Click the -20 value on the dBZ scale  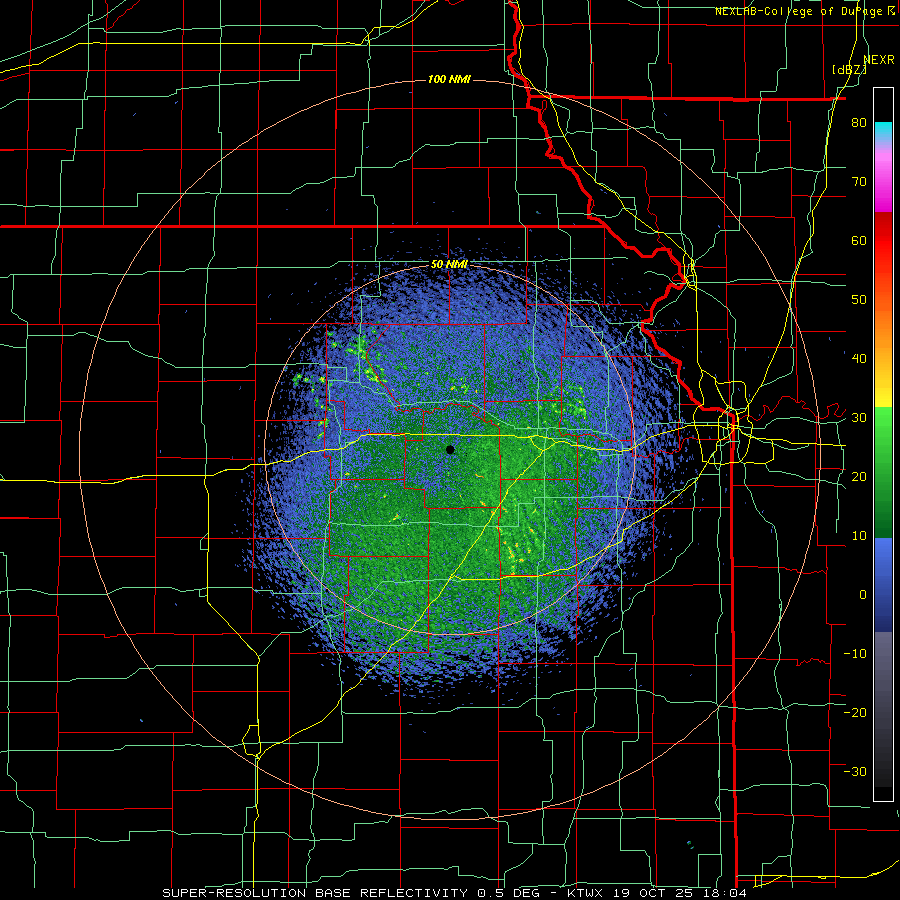(x=855, y=712)
